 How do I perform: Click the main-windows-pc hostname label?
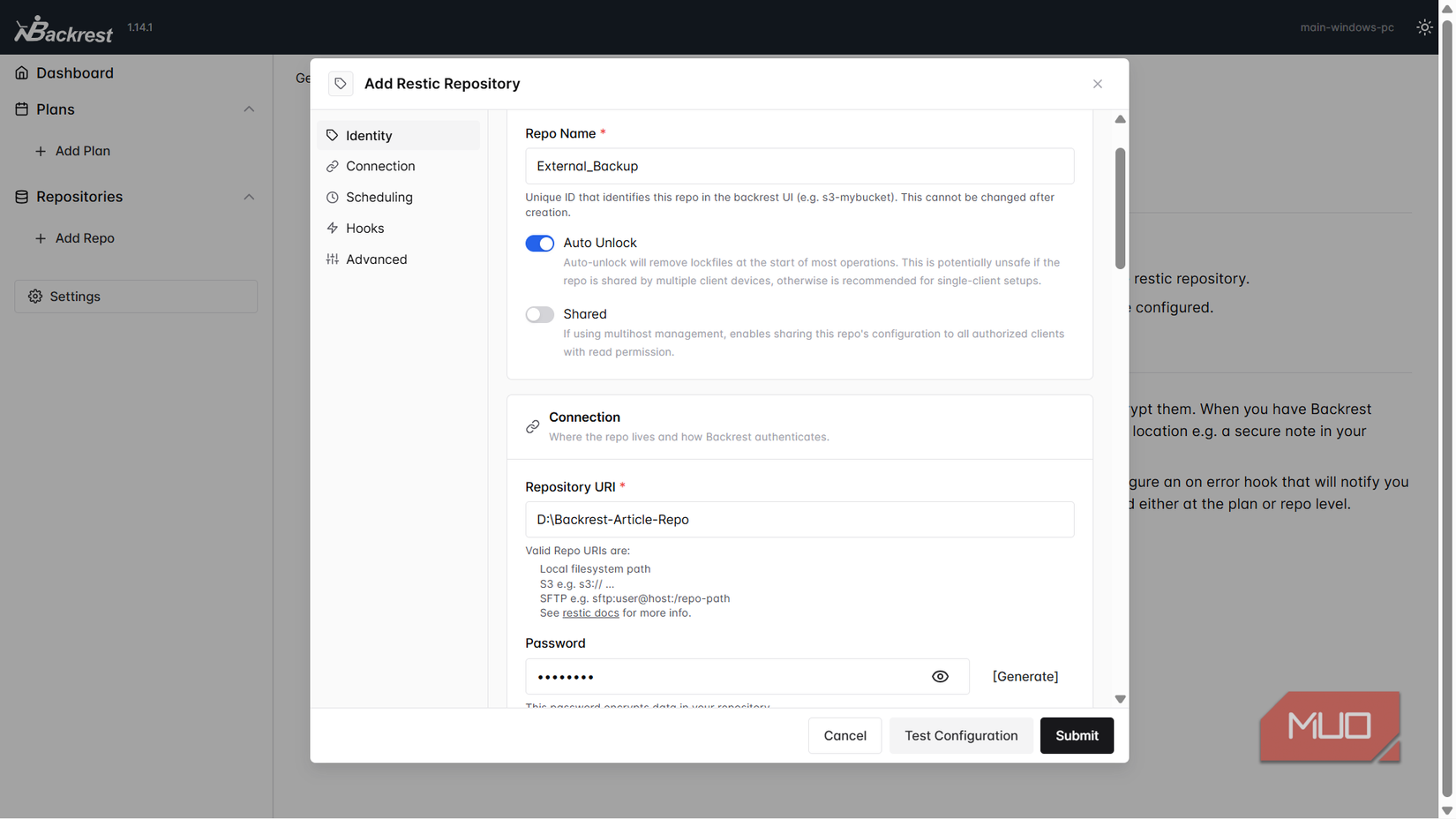point(1347,27)
